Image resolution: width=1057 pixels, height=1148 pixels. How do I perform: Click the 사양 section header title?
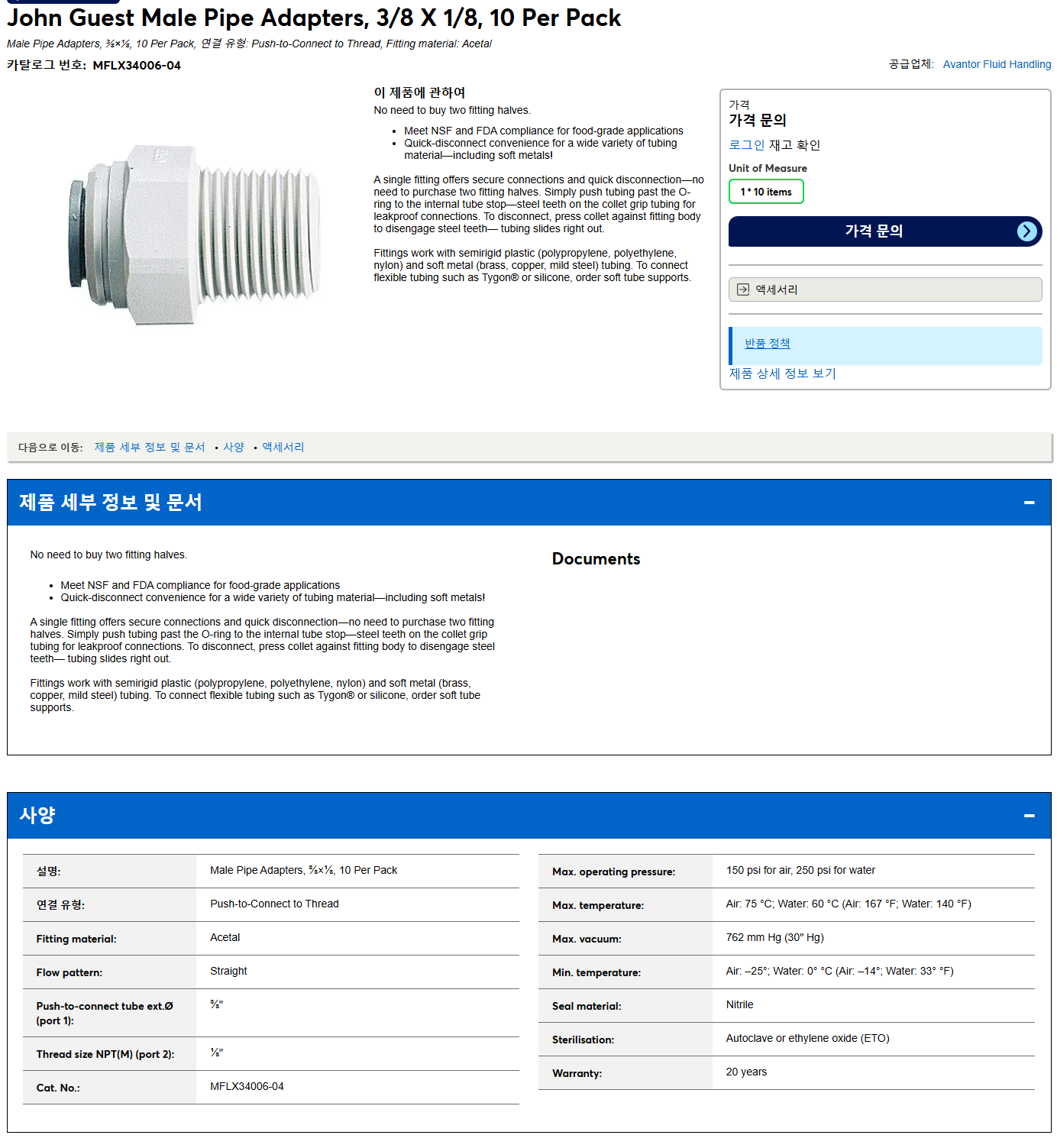click(37, 816)
